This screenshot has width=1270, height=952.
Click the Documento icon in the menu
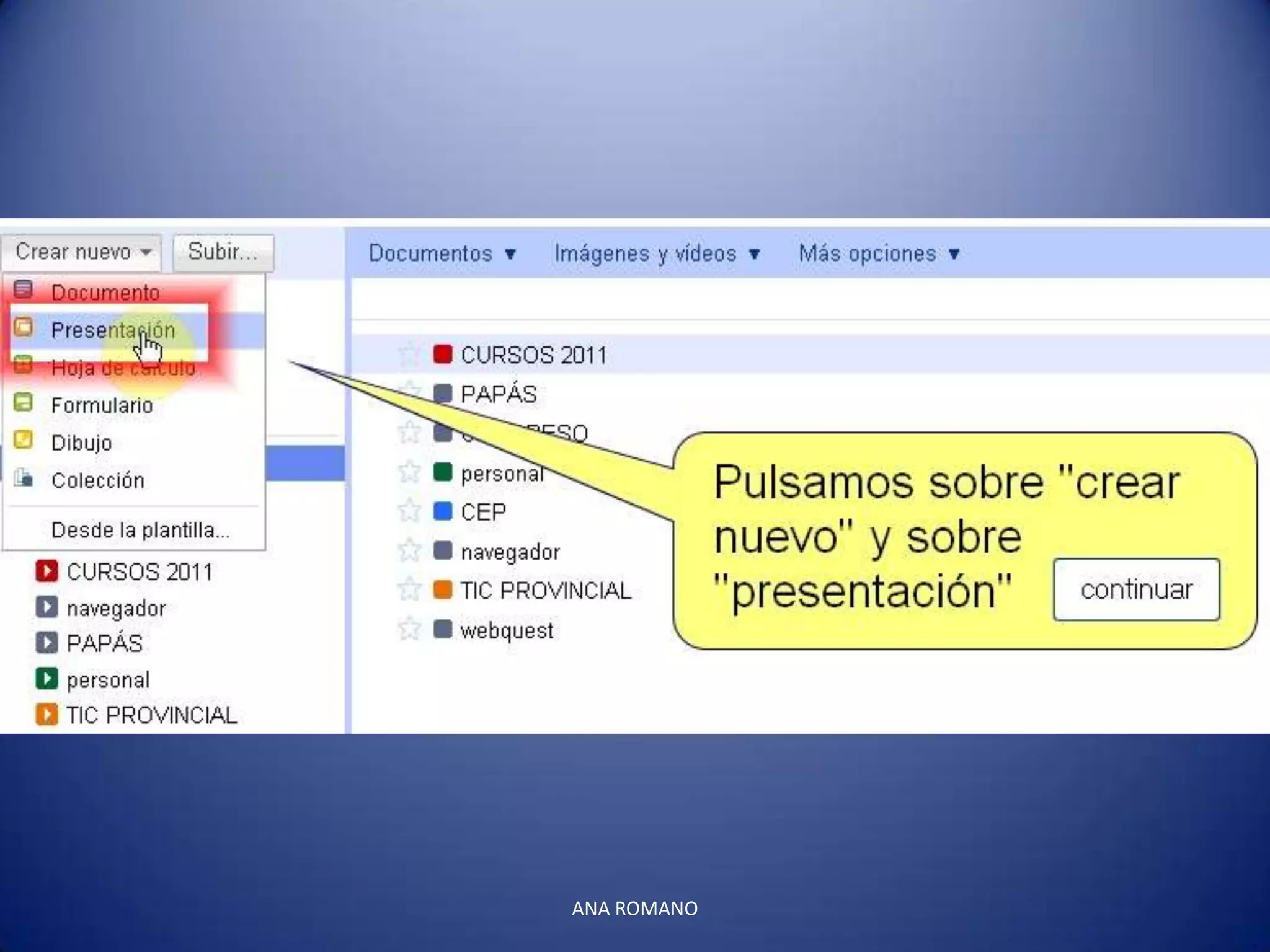23,289
